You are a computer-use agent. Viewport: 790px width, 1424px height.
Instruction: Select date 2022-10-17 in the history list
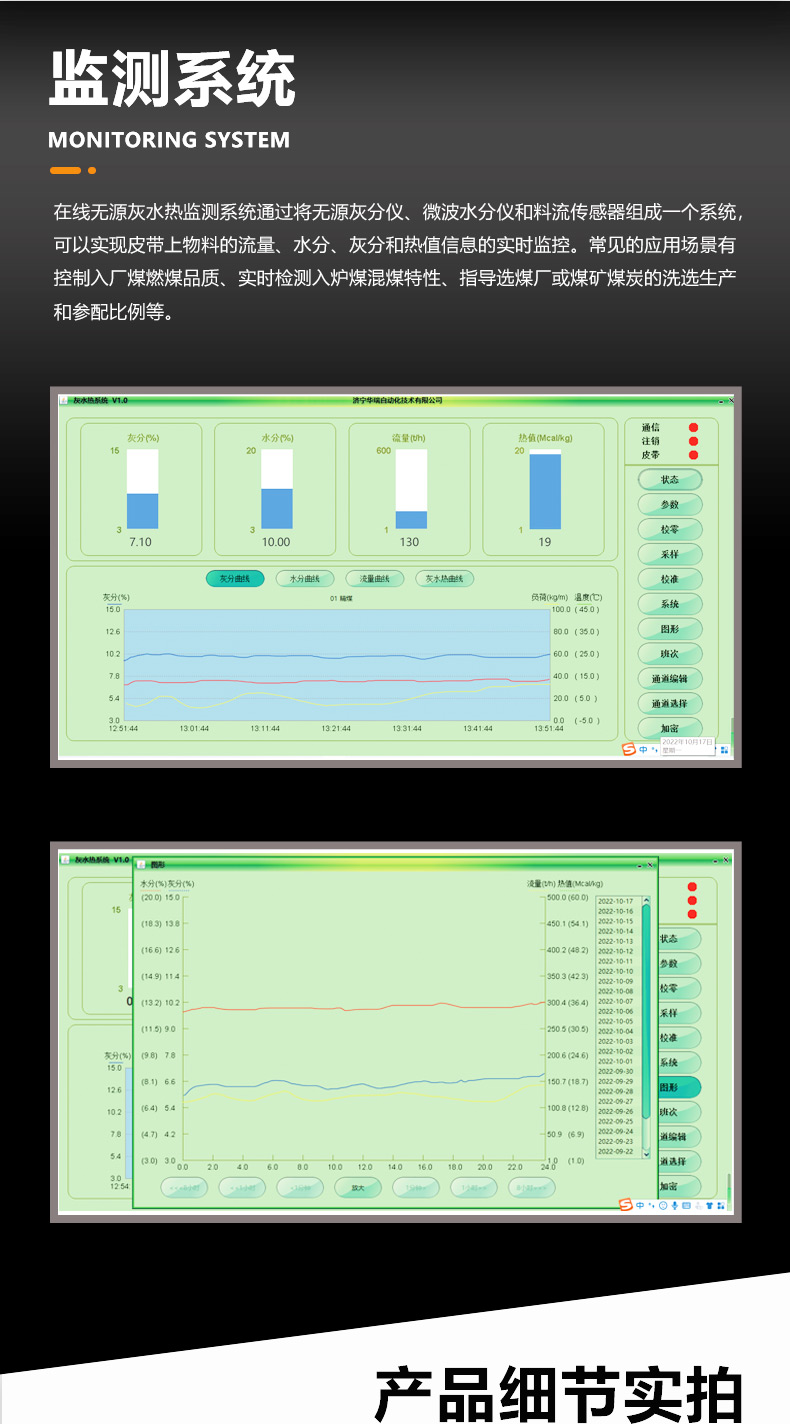[615, 901]
